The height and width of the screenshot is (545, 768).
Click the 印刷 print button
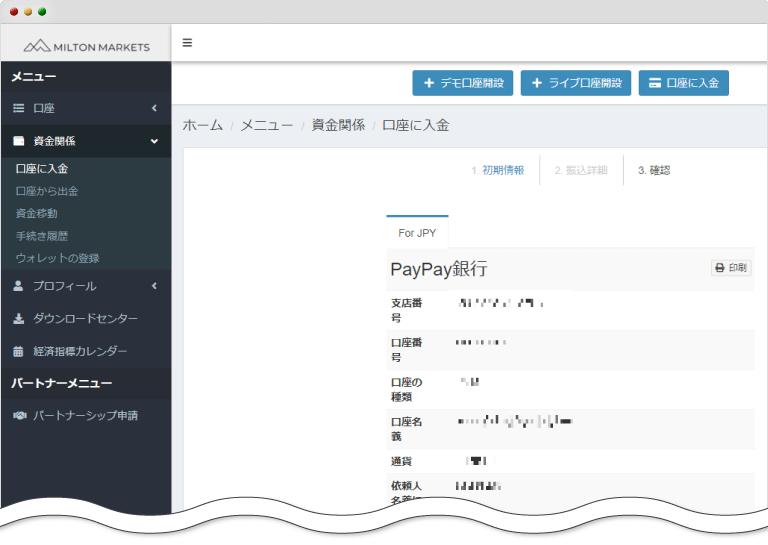point(731,268)
